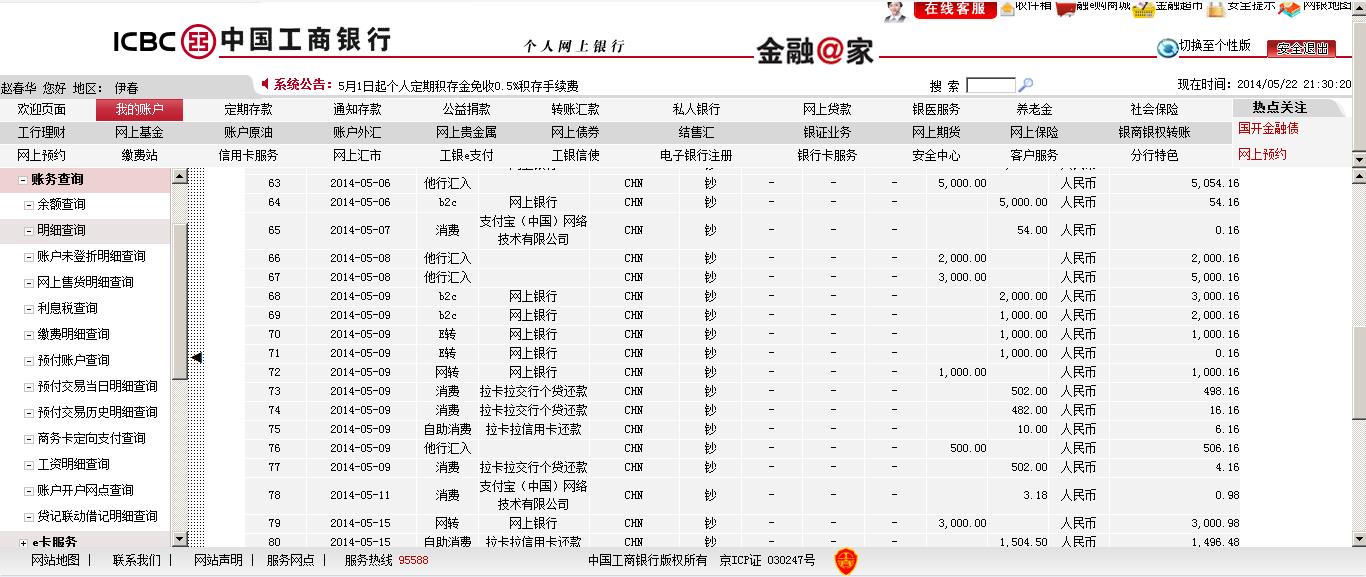Open the 工行理财 menu
The image size is (1366, 577).
pos(42,132)
